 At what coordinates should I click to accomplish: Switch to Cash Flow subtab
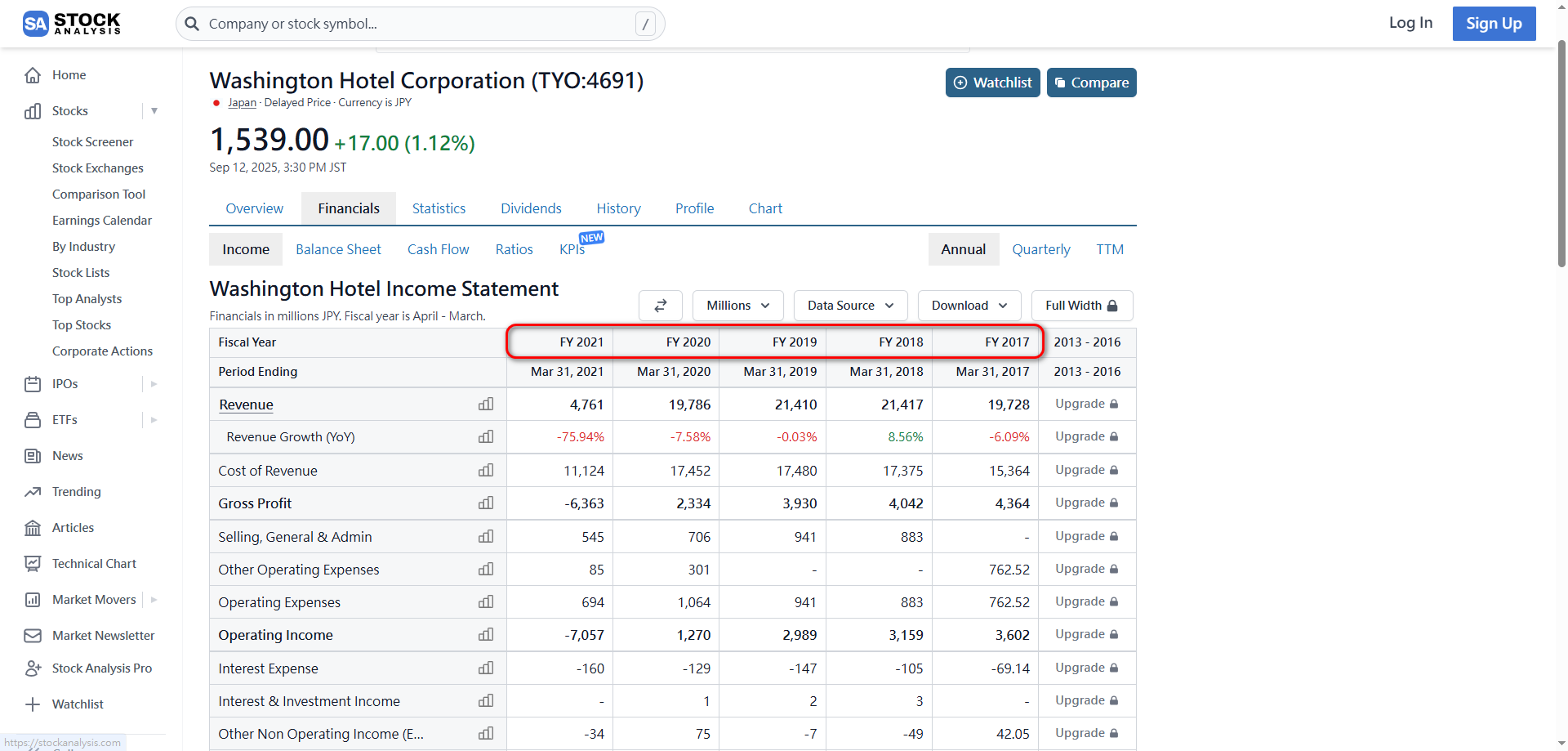pyautogui.click(x=439, y=249)
